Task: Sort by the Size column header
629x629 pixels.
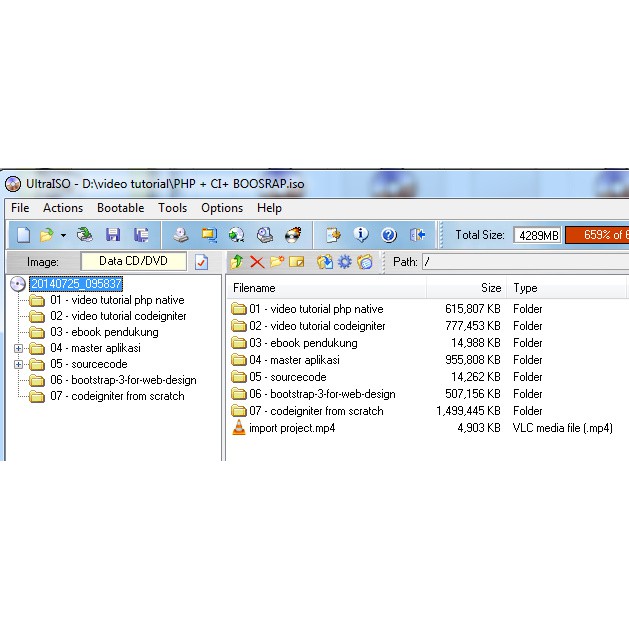Action: (466, 288)
